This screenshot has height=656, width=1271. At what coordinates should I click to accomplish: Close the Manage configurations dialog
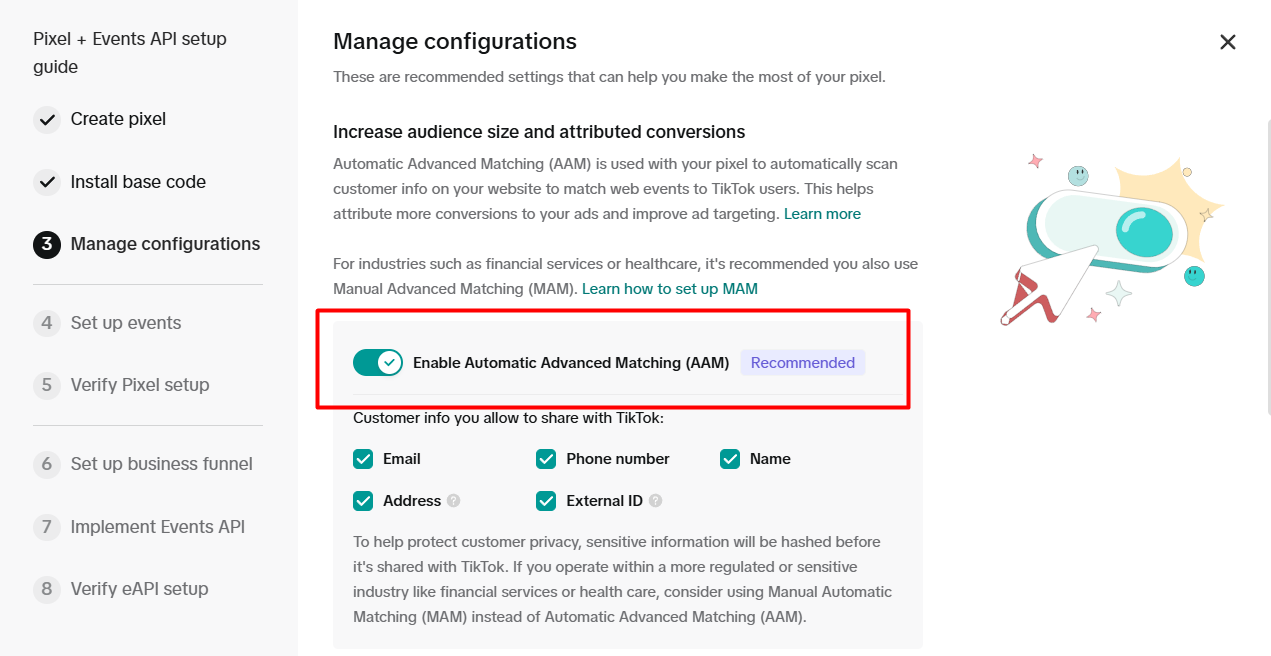pos(1228,42)
